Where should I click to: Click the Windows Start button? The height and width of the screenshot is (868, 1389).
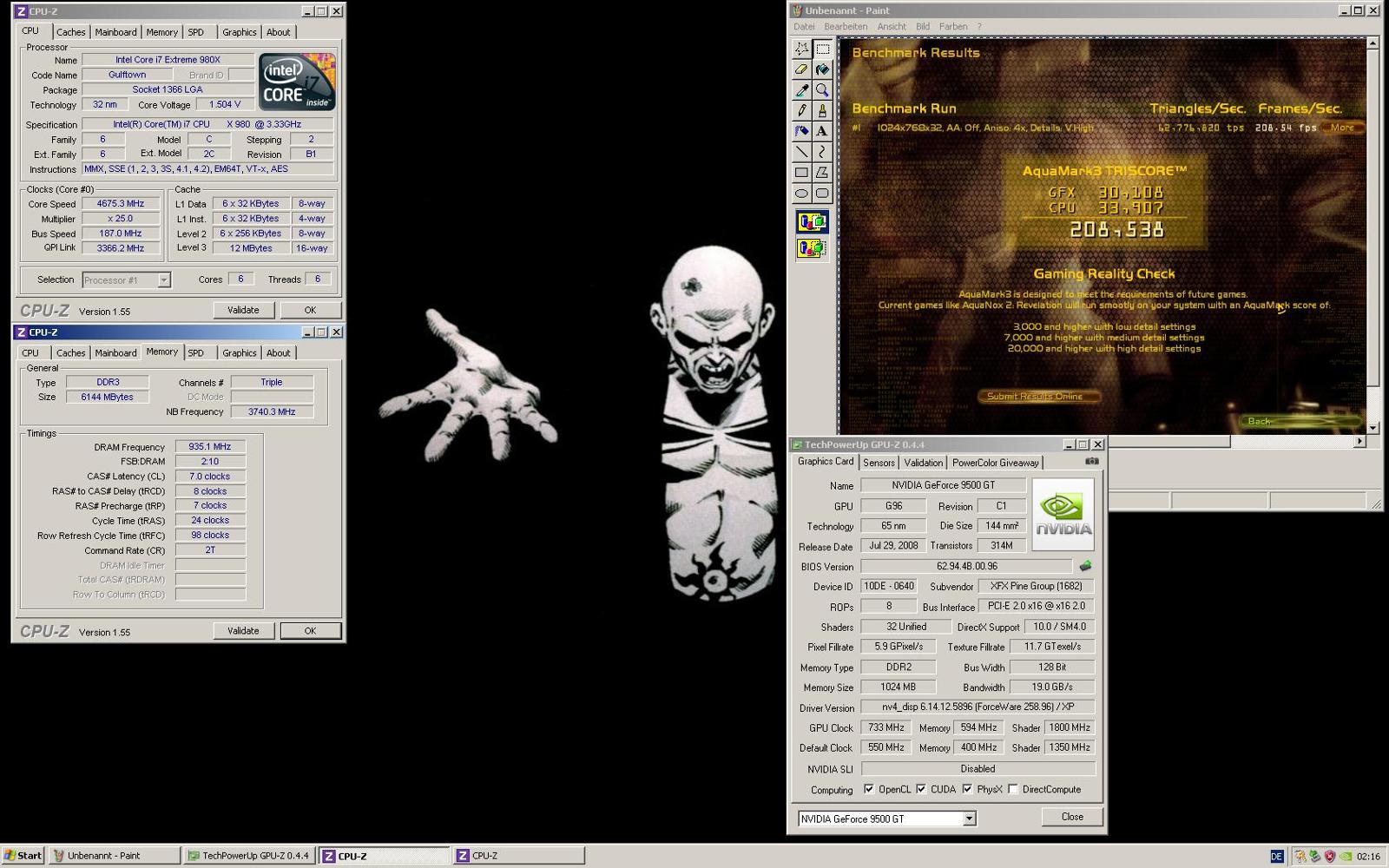pyautogui.click(x=23, y=856)
